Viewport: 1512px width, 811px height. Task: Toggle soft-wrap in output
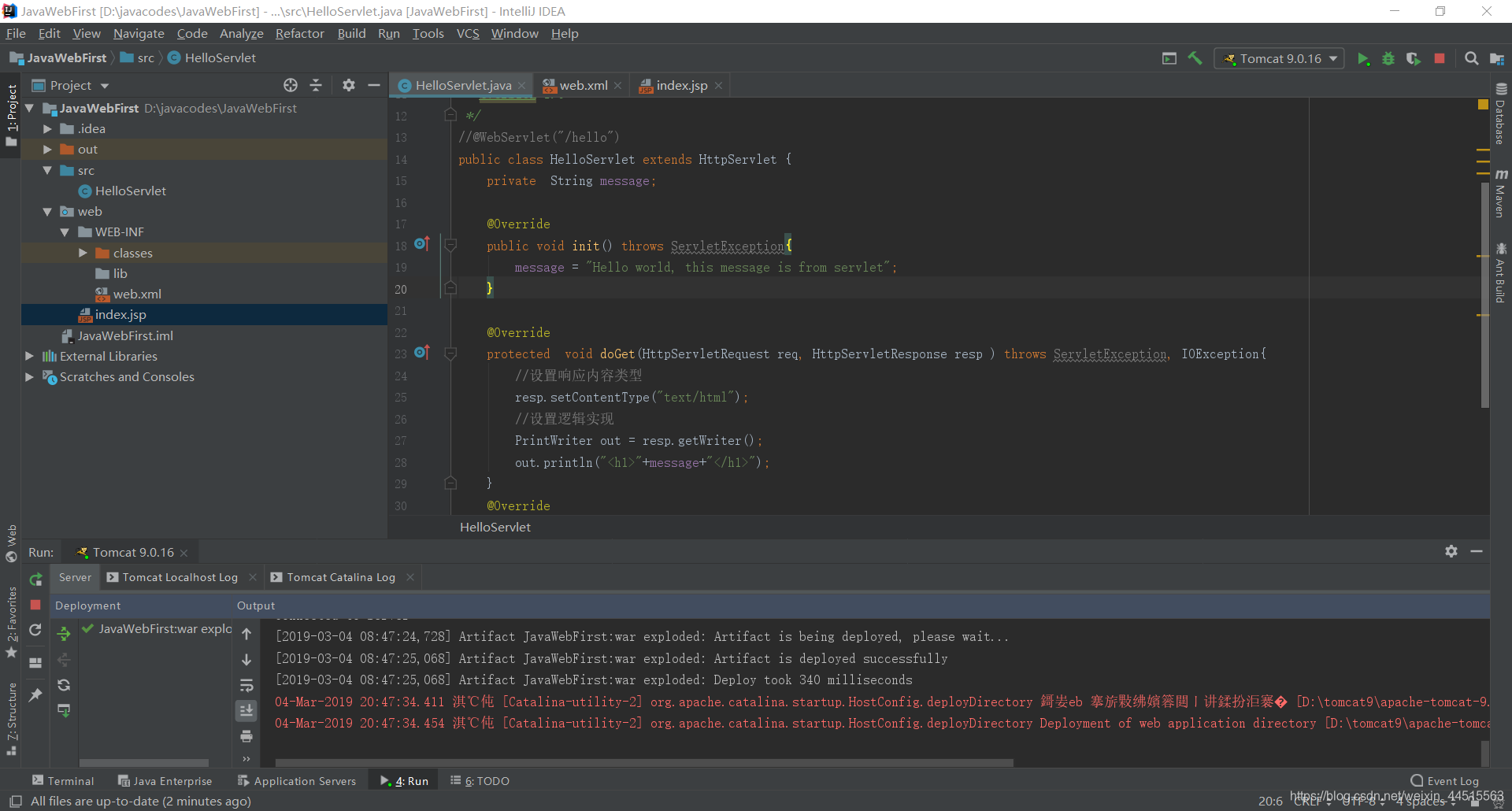point(246,685)
